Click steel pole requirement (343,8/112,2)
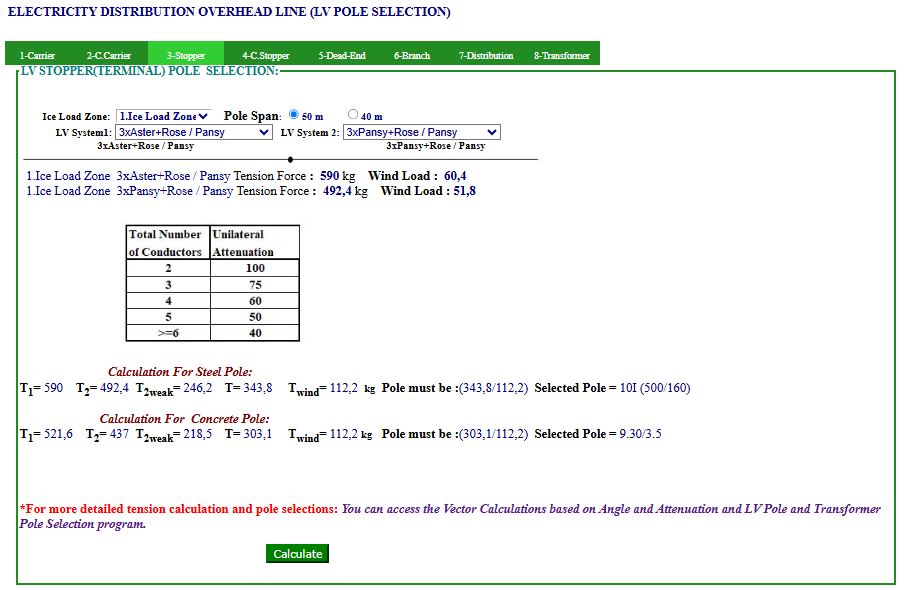This screenshot has width=916, height=590. (494, 388)
